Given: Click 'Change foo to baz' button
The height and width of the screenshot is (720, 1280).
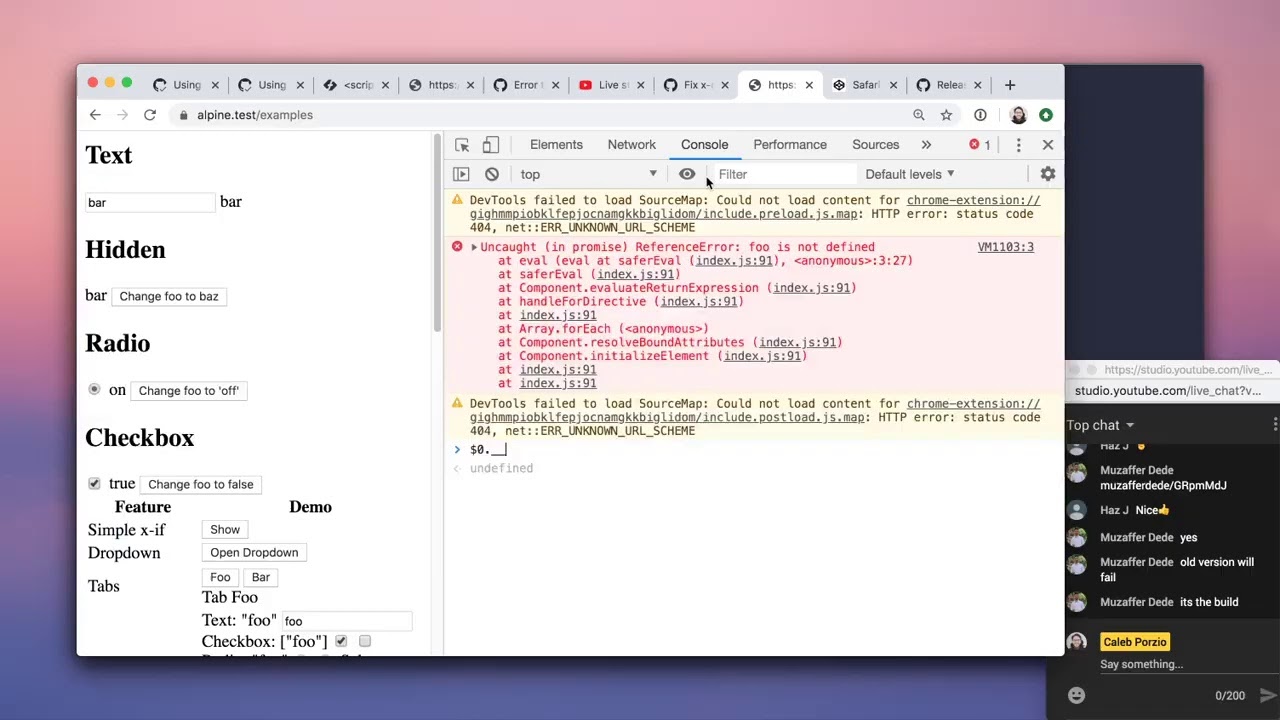Looking at the screenshot, I should (x=169, y=296).
